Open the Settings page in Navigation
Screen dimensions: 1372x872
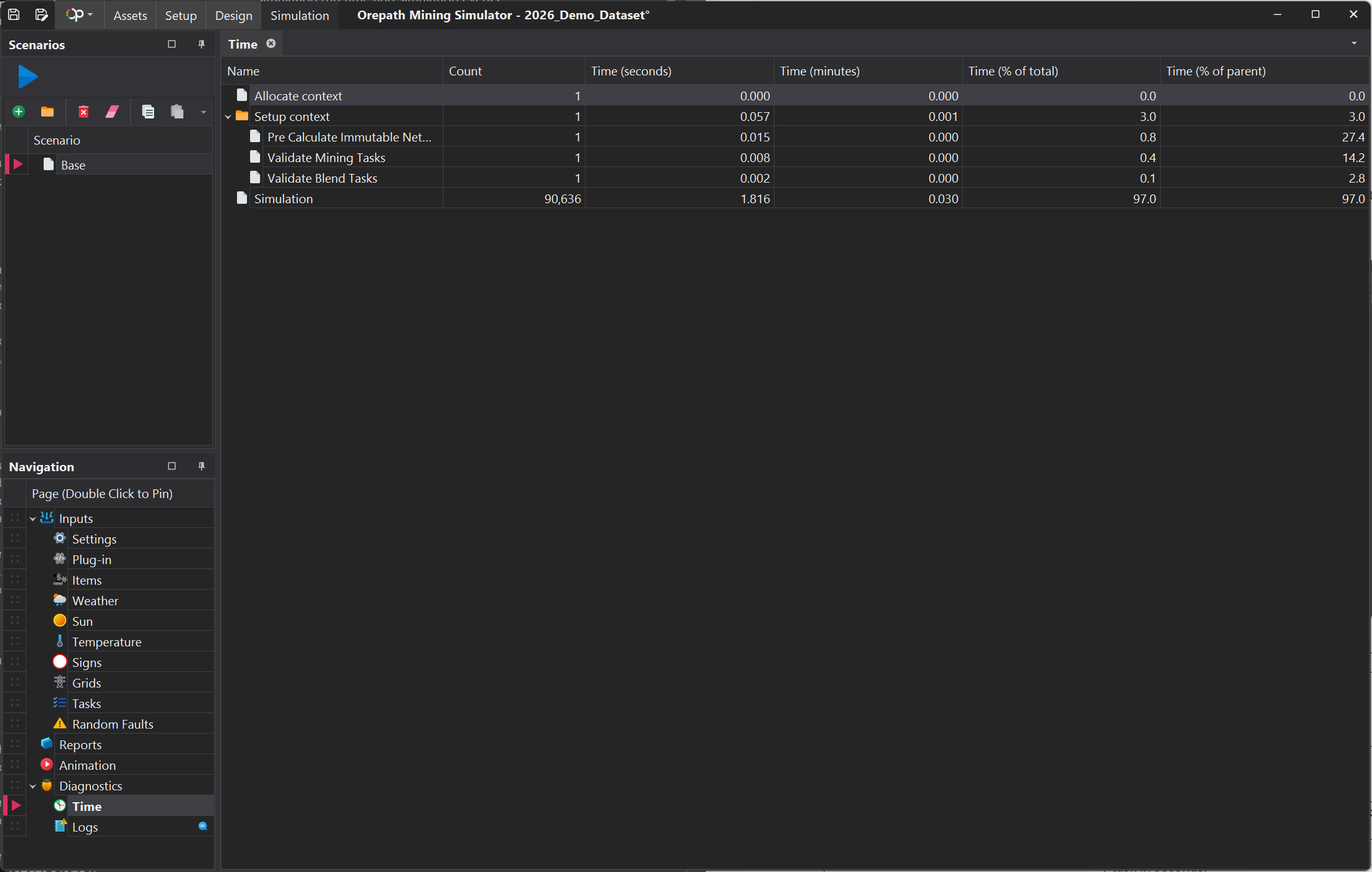[94, 539]
